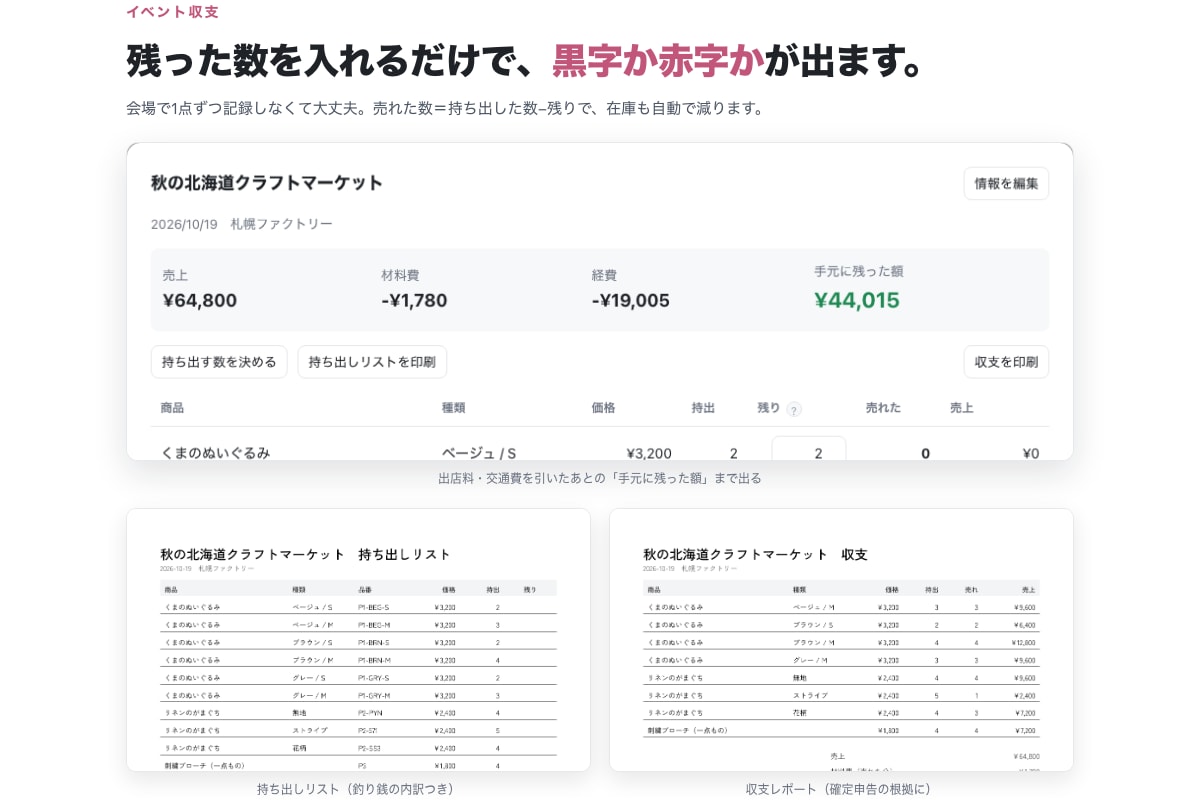Click P1-BEG-S code in 持ち出しリスト preview
The width and height of the screenshot is (1200, 800).
(373, 607)
